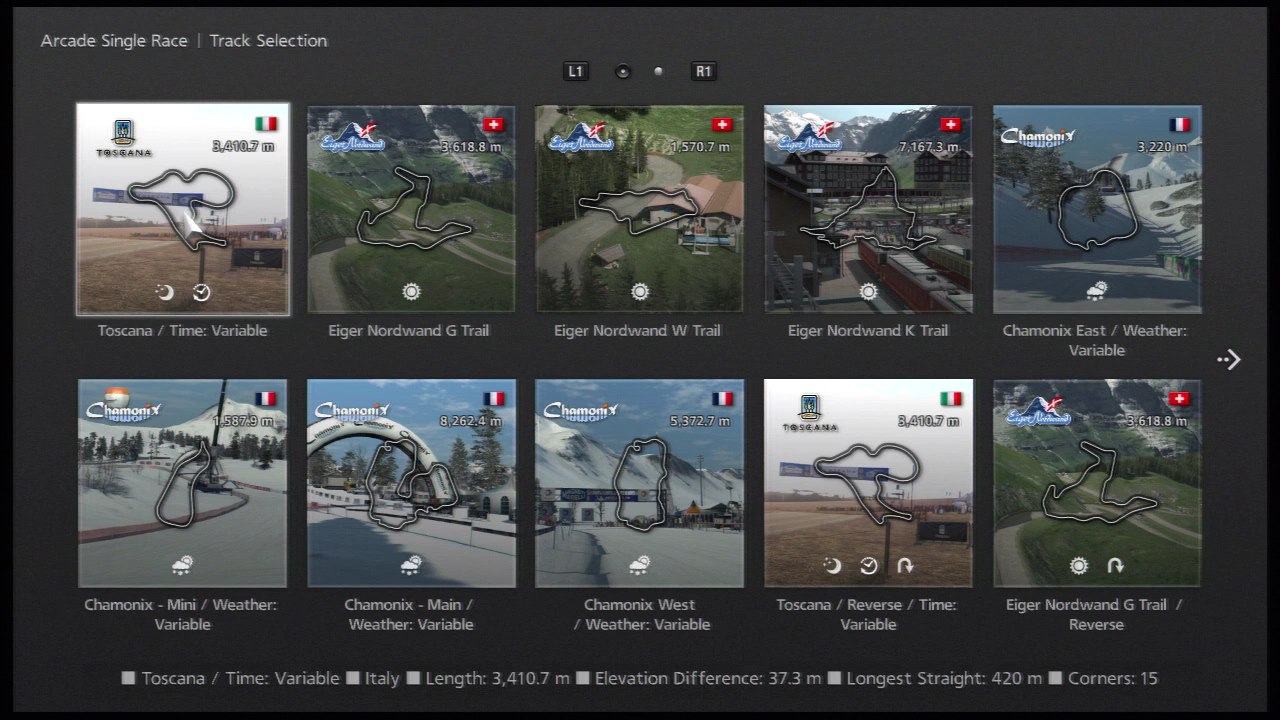The image size is (1280, 720).
Task: Click the 1,570.7 m length on W Trail card
Action: pyautogui.click(x=700, y=147)
